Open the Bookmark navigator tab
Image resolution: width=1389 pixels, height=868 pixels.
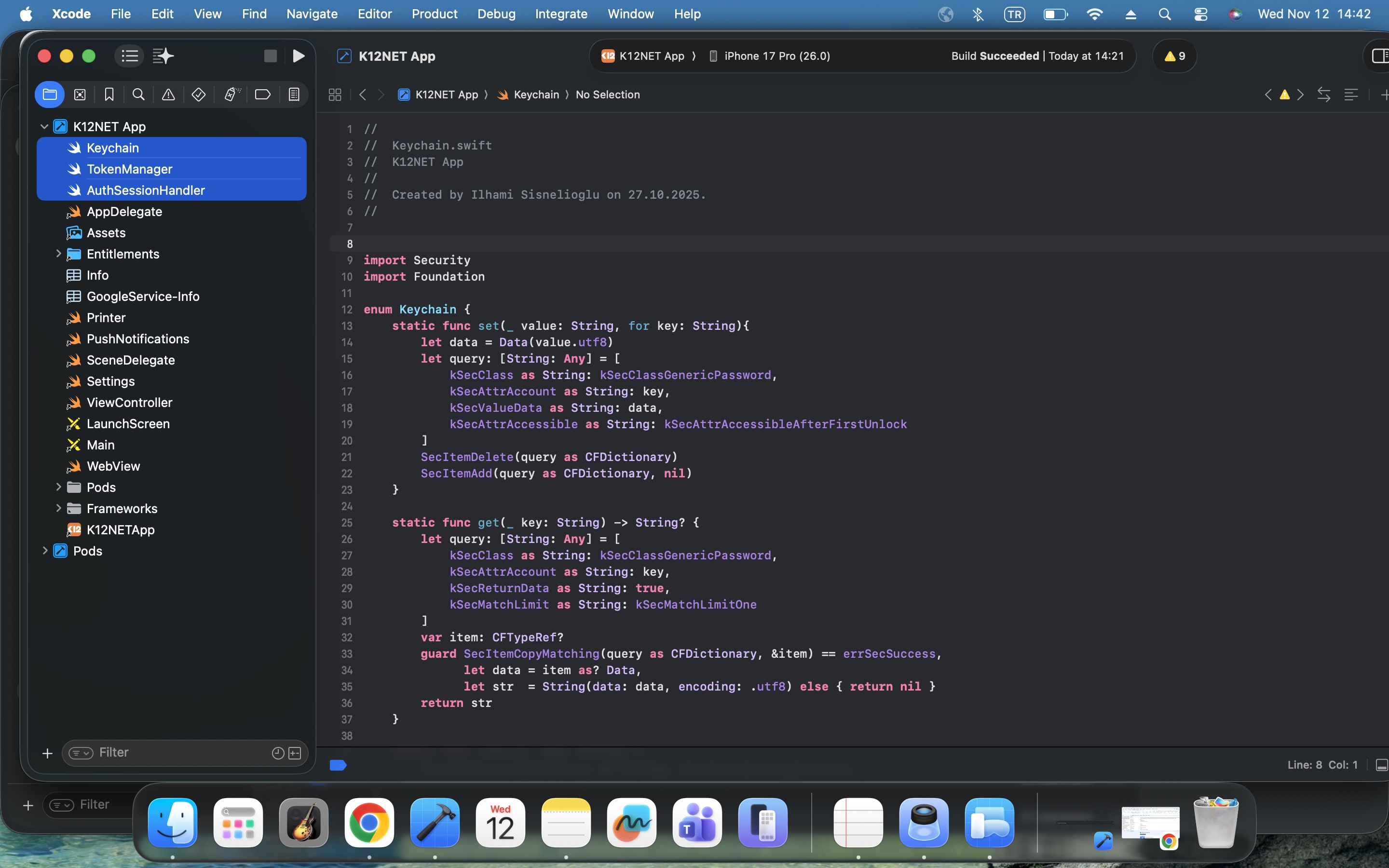coord(109,95)
